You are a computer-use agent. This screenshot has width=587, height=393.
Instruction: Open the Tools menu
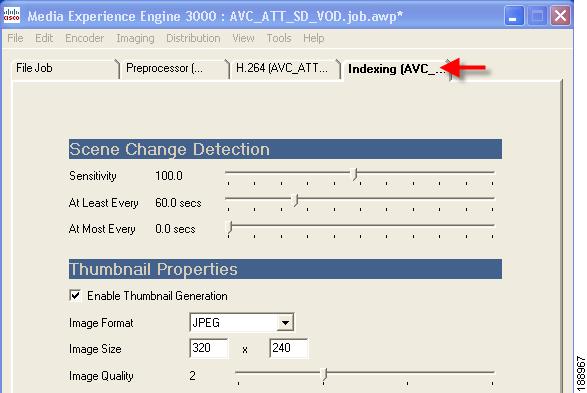[279, 38]
